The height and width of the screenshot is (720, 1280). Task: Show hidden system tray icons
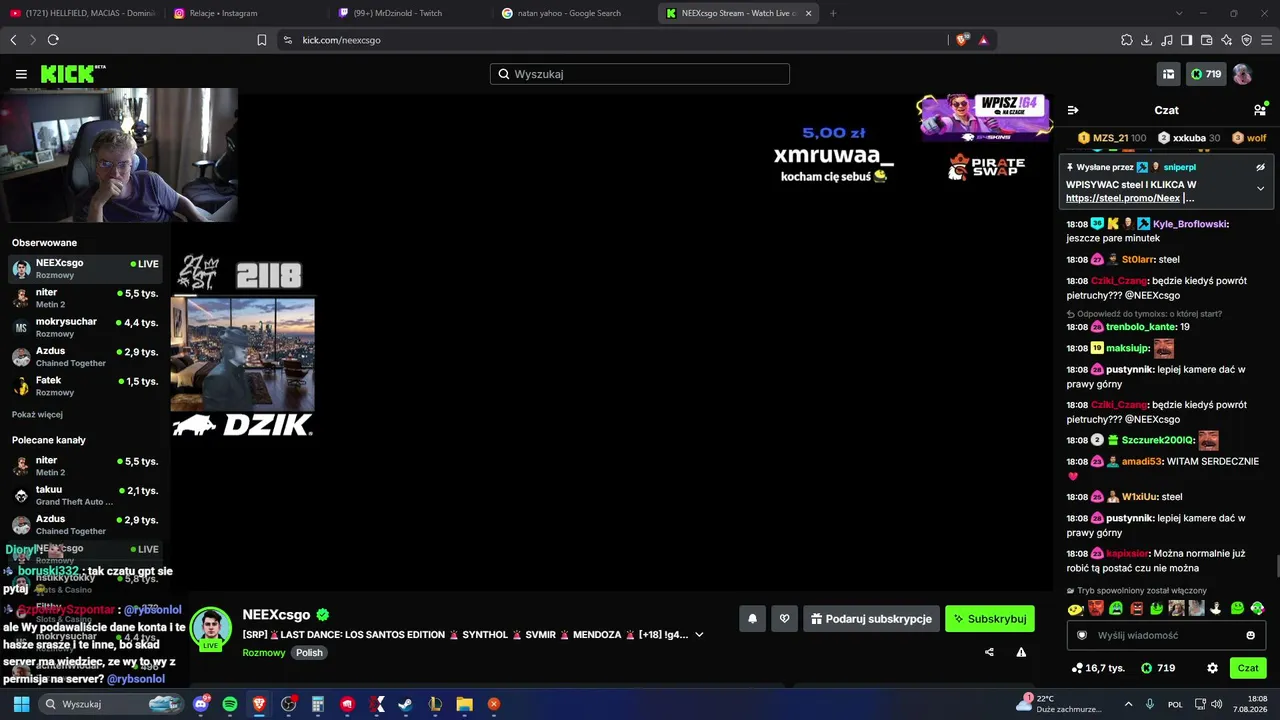1129,704
